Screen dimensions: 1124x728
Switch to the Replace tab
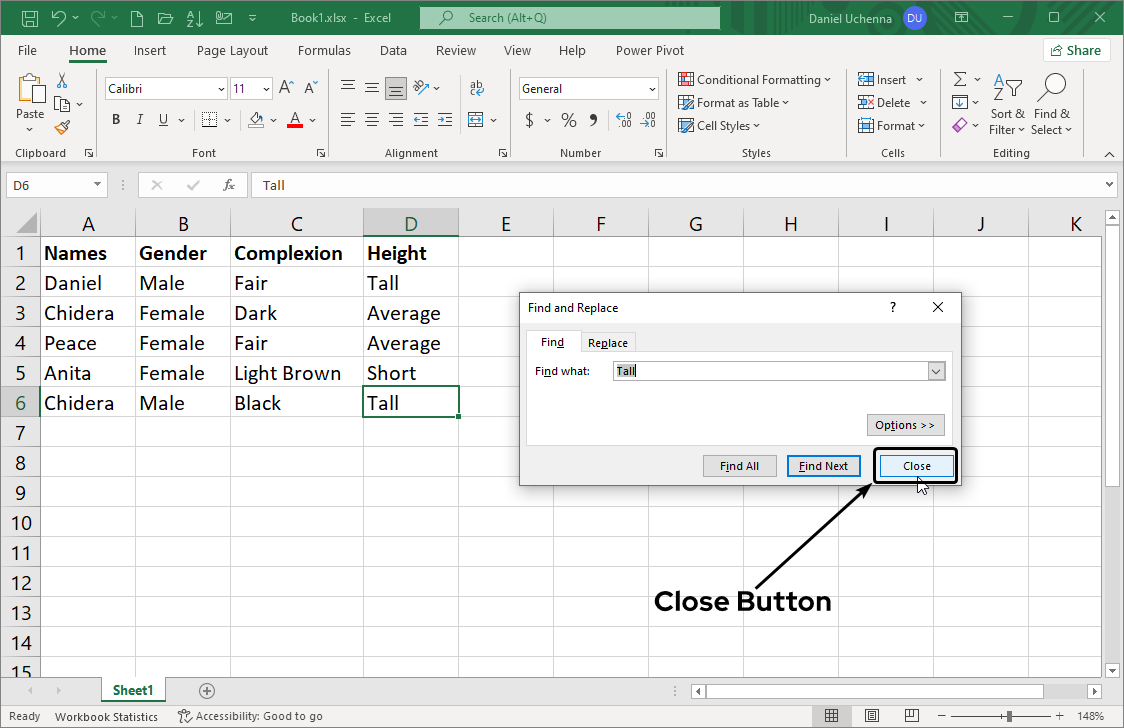[x=607, y=343]
